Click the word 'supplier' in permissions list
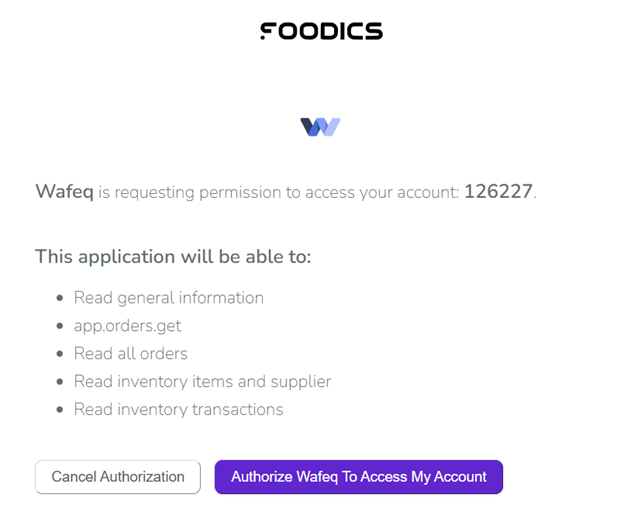The image size is (624, 522). (x=299, y=382)
